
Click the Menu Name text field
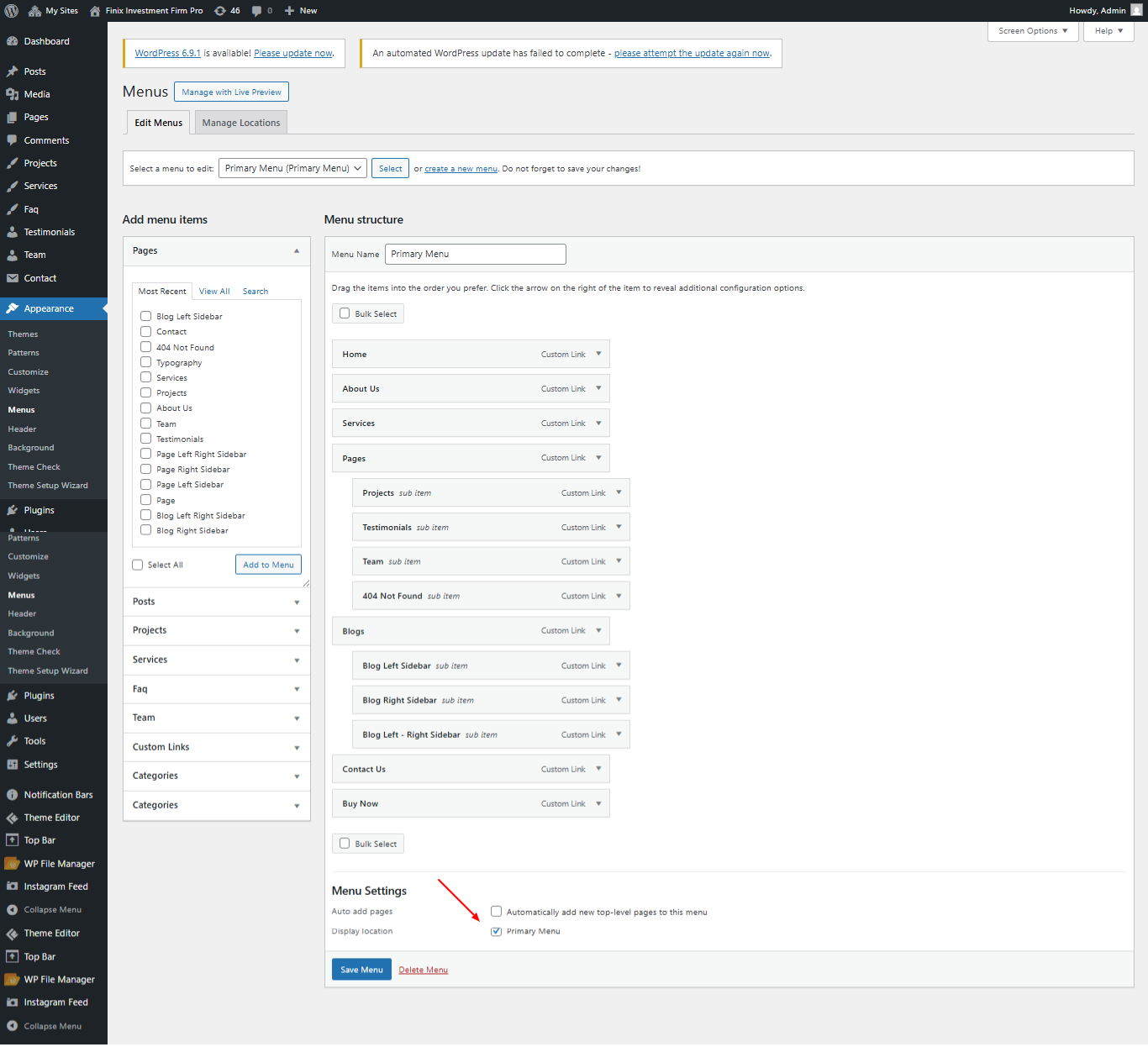(x=475, y=254)
